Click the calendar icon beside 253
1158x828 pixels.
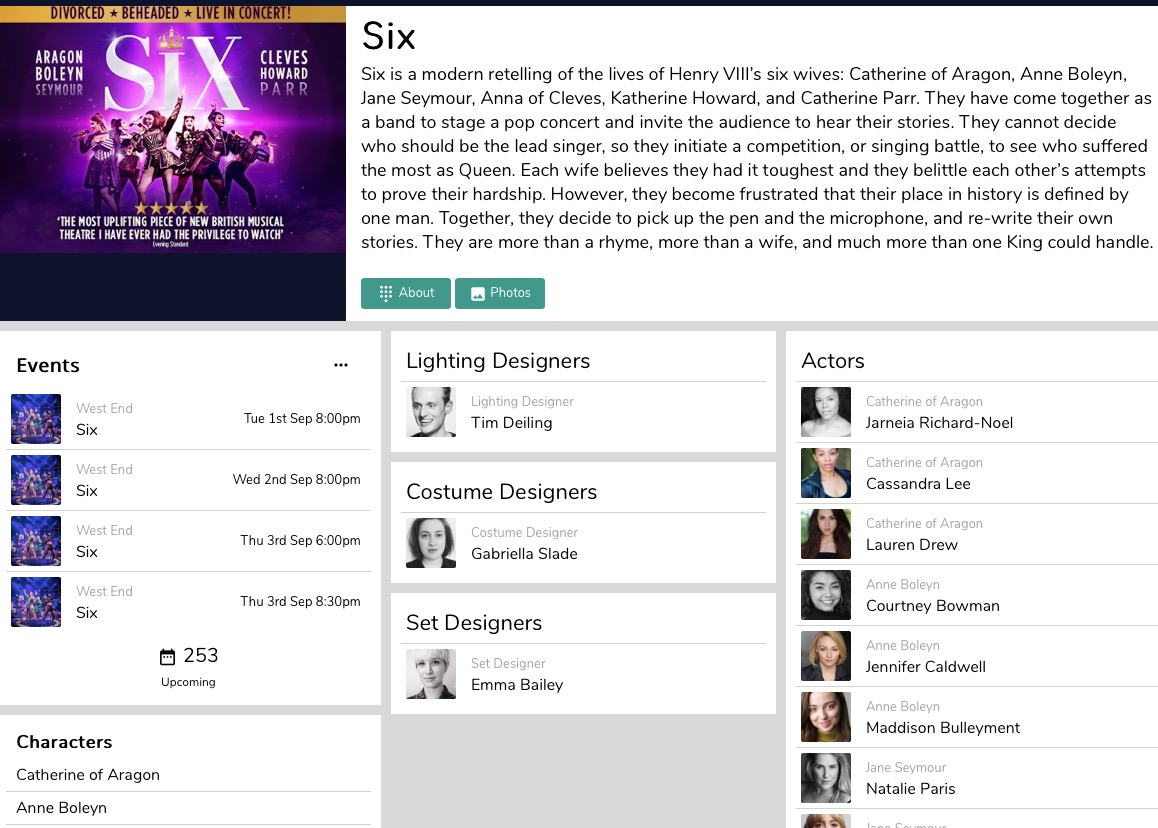(168, 657)
